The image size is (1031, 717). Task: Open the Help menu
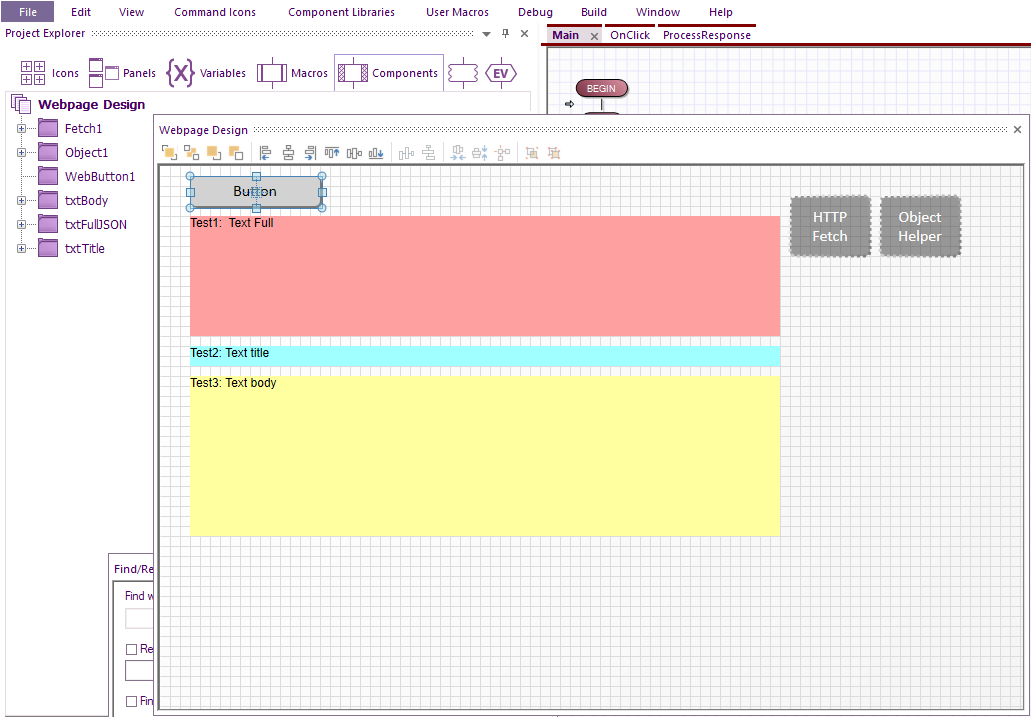pos(721,12)
